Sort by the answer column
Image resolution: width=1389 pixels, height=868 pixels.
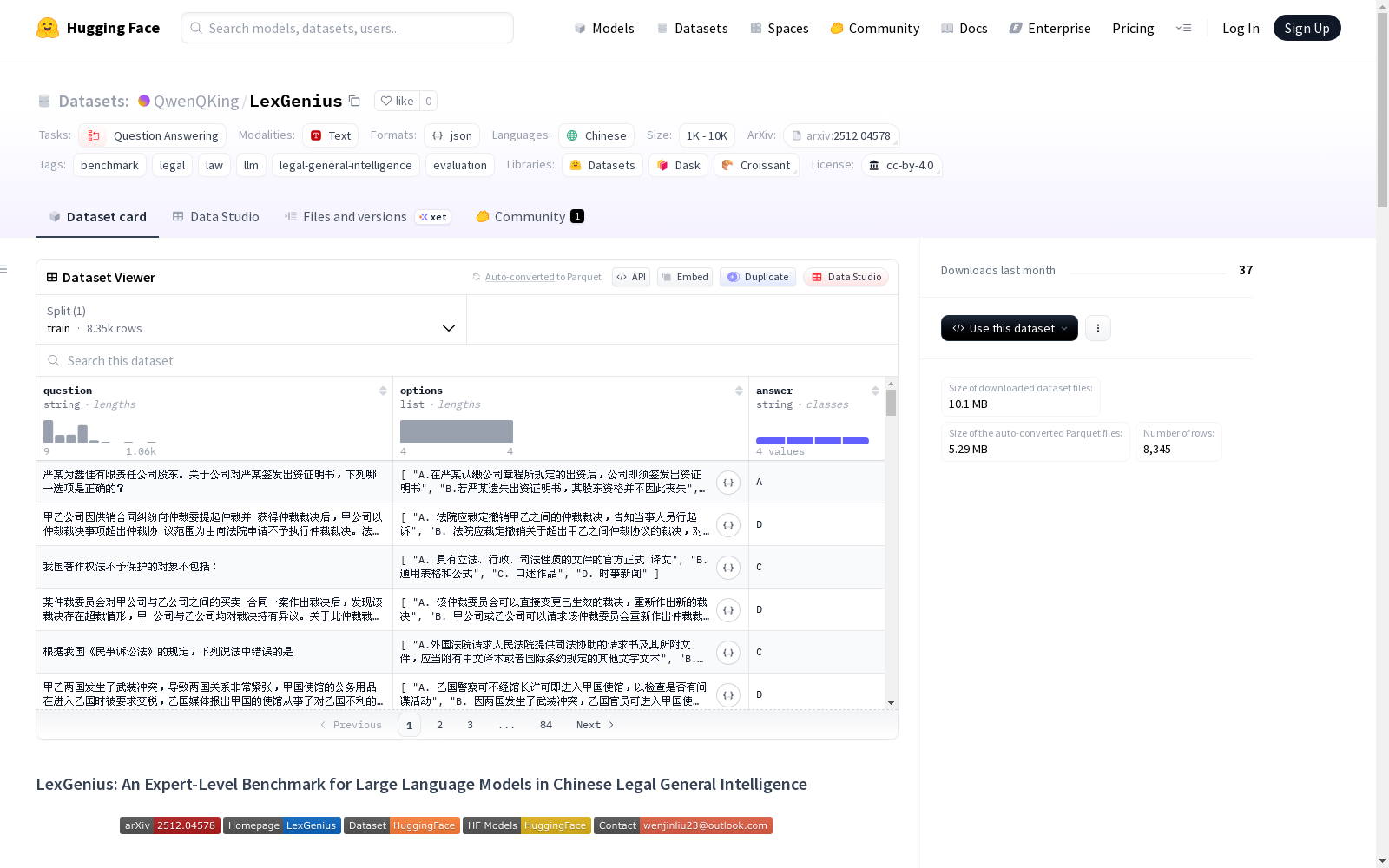point(875,391)
